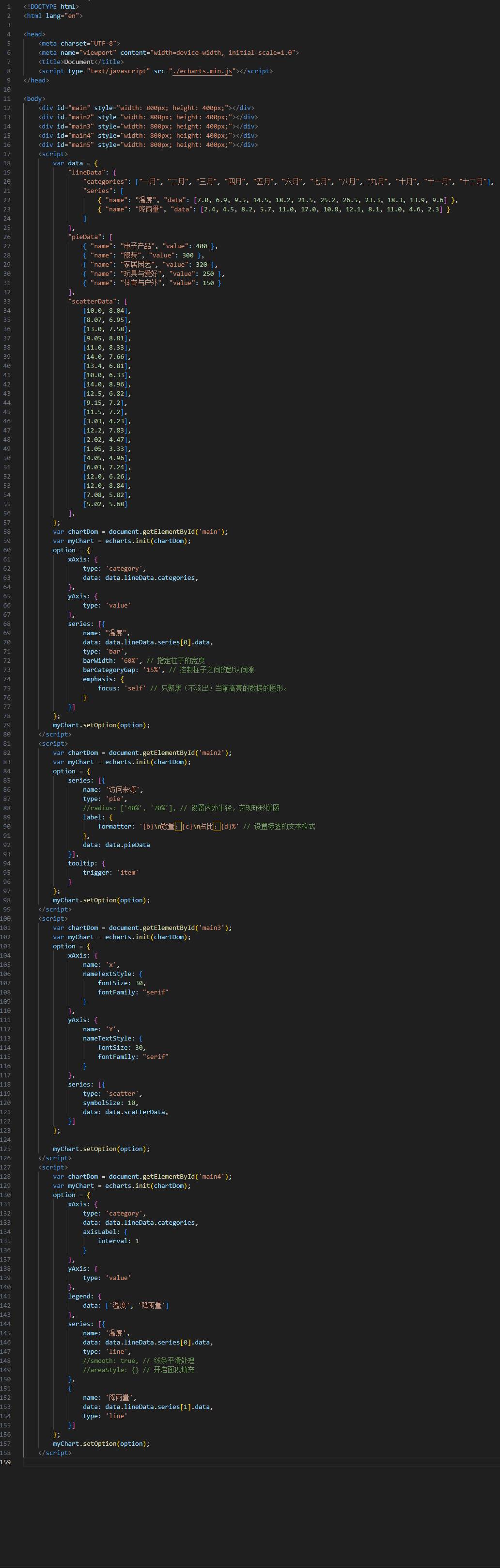Click the "电子产品" pie entry
Image resolution: width=500 pixels, height=1568 pixels.
150,246
